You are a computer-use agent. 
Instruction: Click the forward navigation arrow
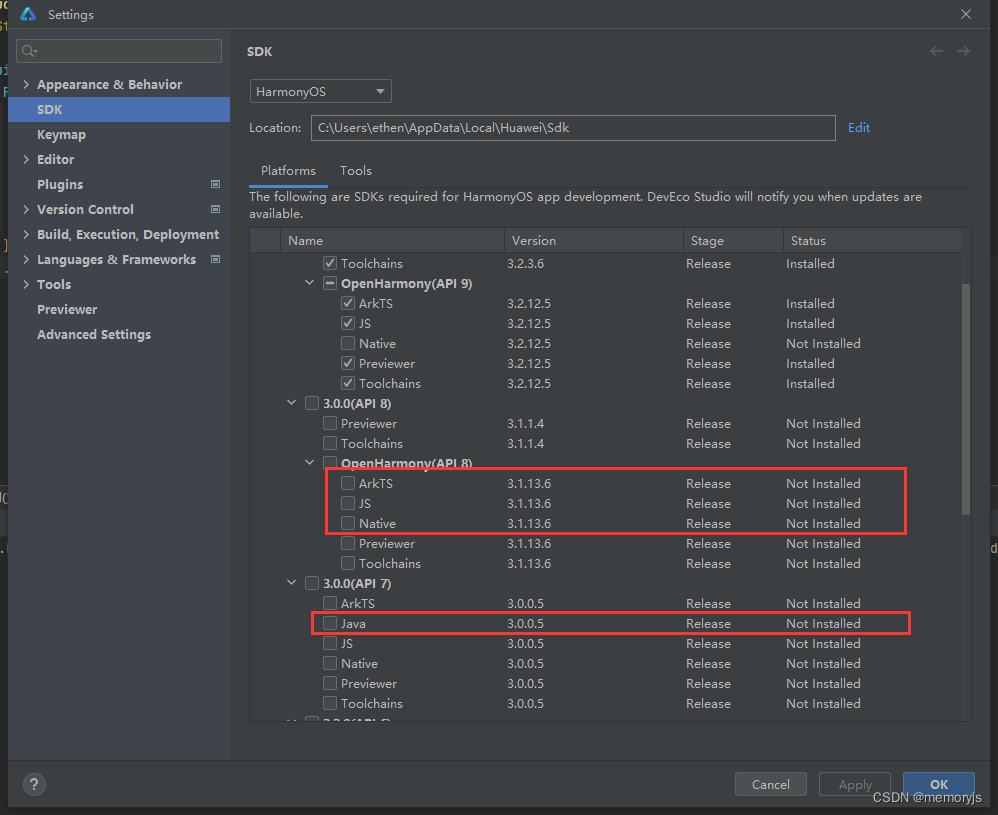[963, 51]
